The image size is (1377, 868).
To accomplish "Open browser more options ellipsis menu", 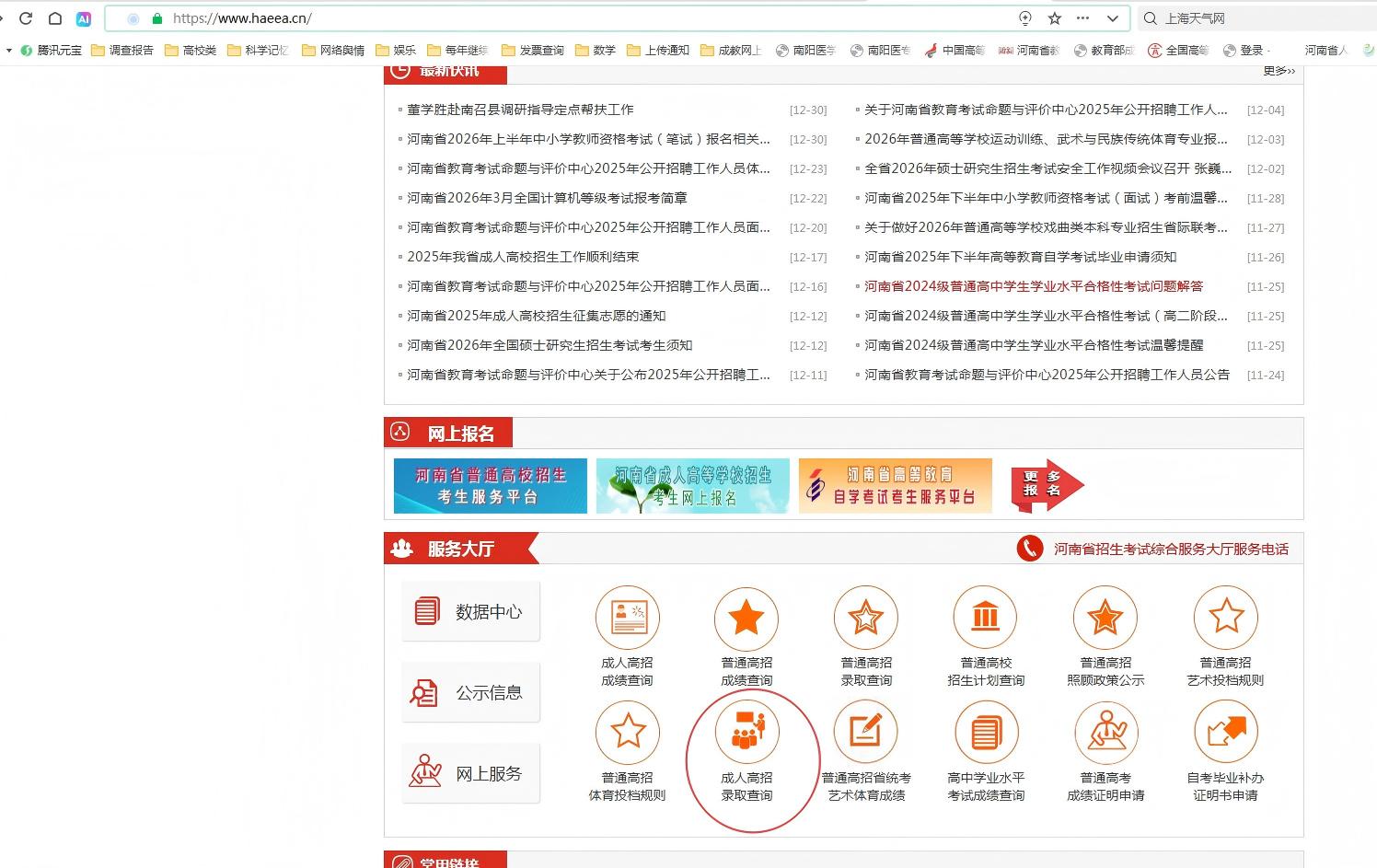I will tap(1082, 18).
